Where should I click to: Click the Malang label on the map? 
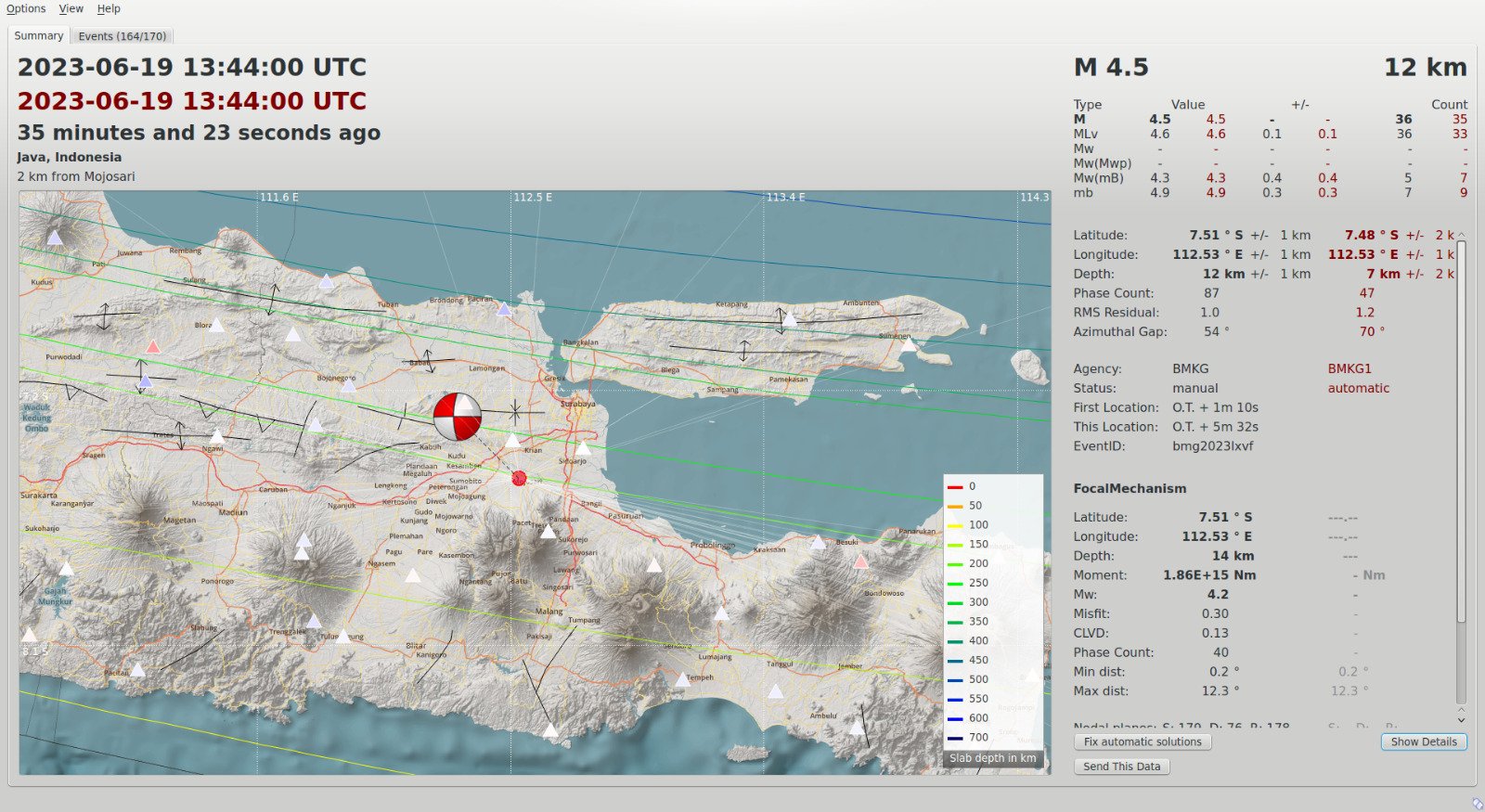tap(549, 612)
